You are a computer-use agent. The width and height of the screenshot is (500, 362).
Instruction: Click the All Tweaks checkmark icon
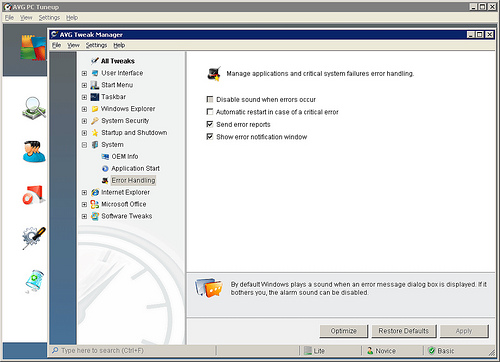coord(95,61)
